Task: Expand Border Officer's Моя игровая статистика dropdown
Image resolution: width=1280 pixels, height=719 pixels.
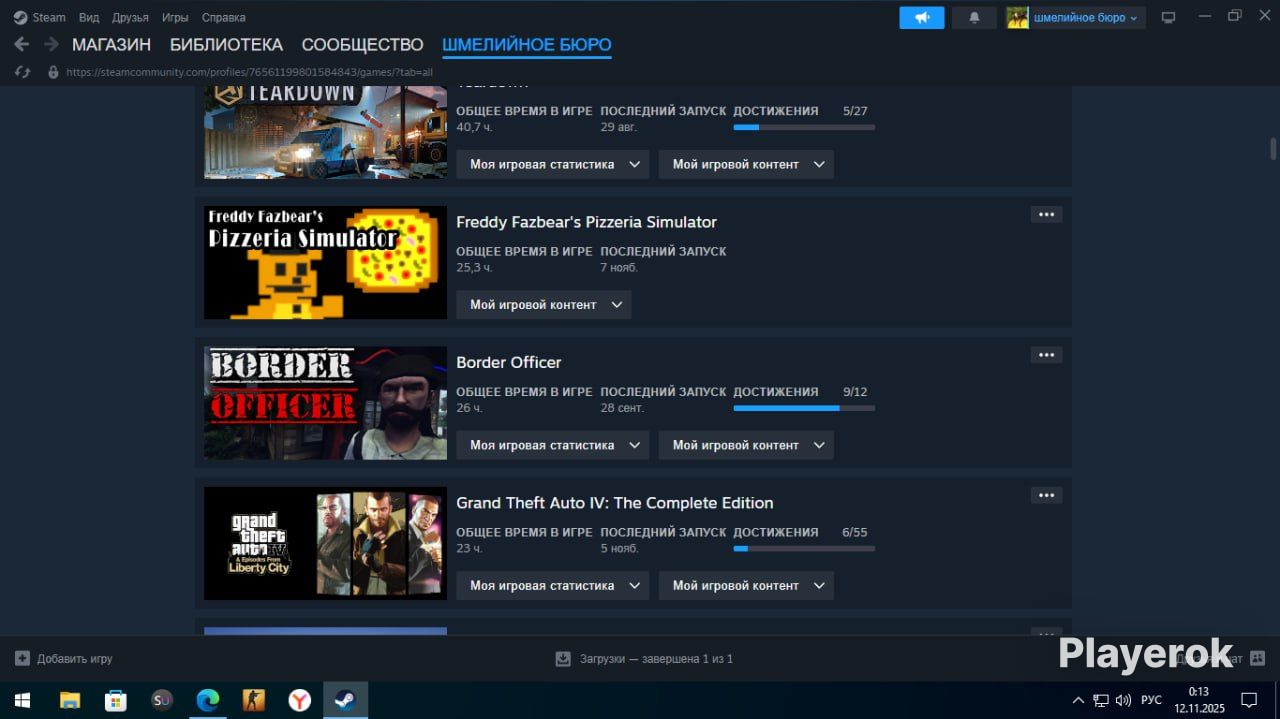Action: tap(553, 445)
